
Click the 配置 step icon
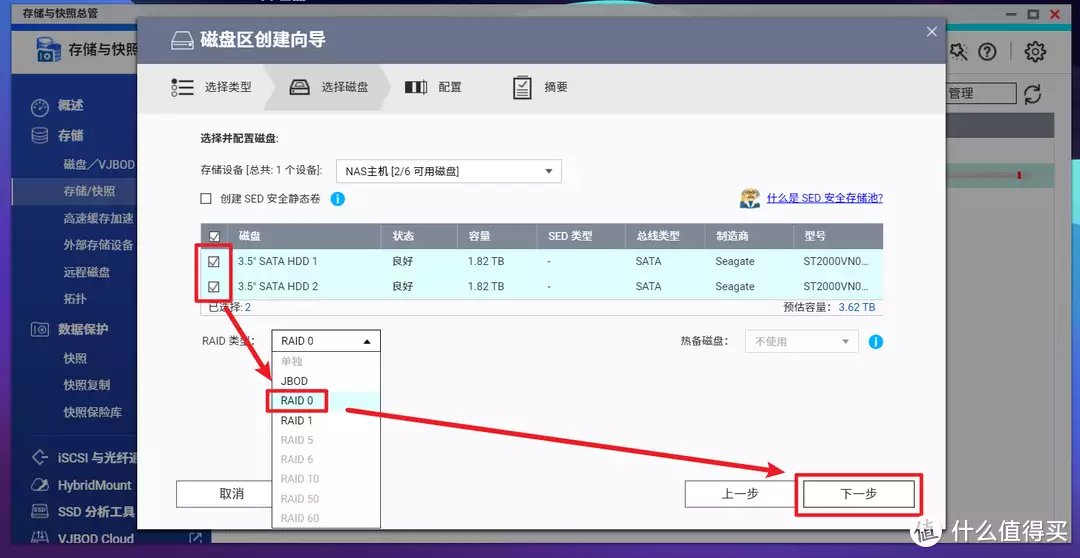pos(416,87)
